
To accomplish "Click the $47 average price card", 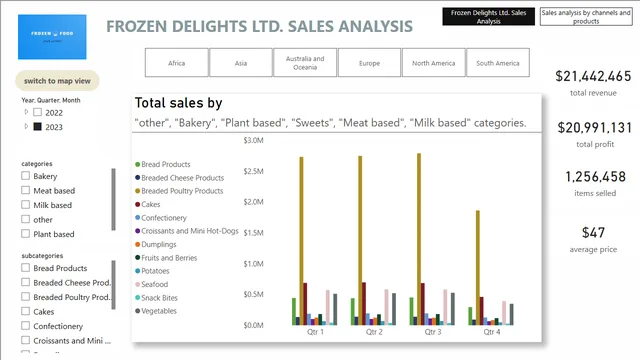I will (x=593, y=239).
